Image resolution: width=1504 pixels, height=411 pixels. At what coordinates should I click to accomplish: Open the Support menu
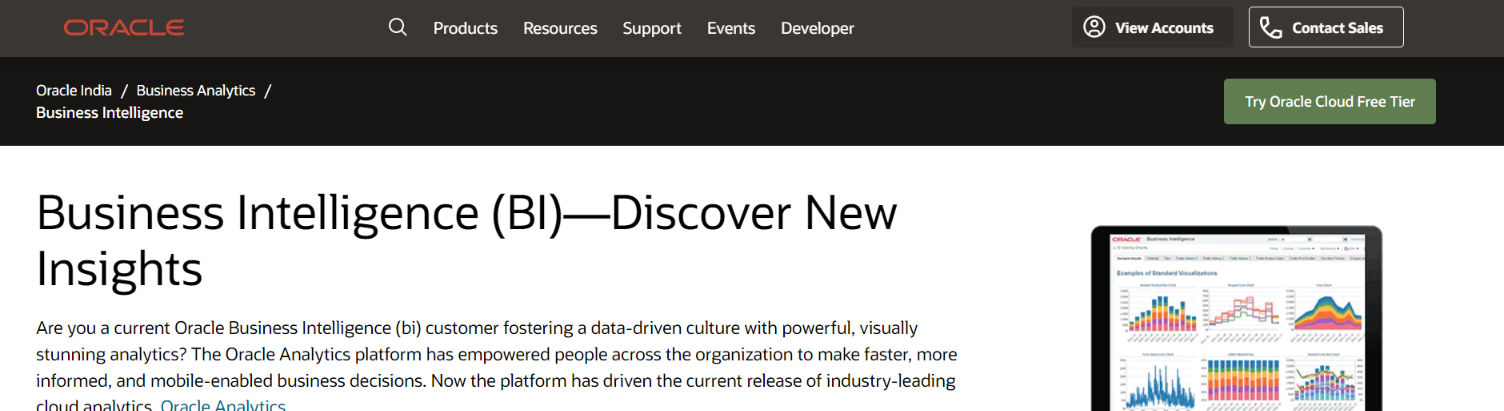[x=652, y=28]
